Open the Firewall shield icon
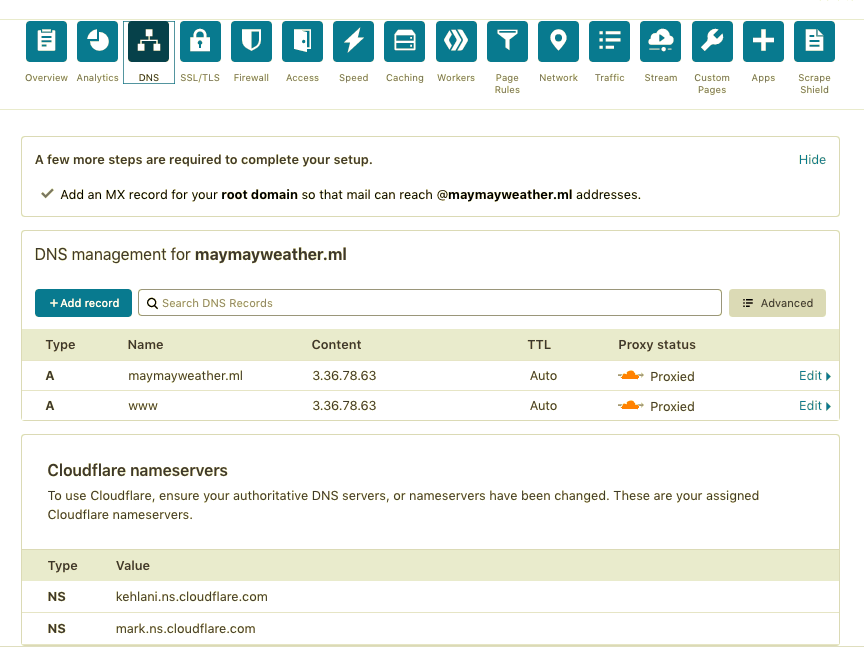The image size is (864, 663). point(251,41)
